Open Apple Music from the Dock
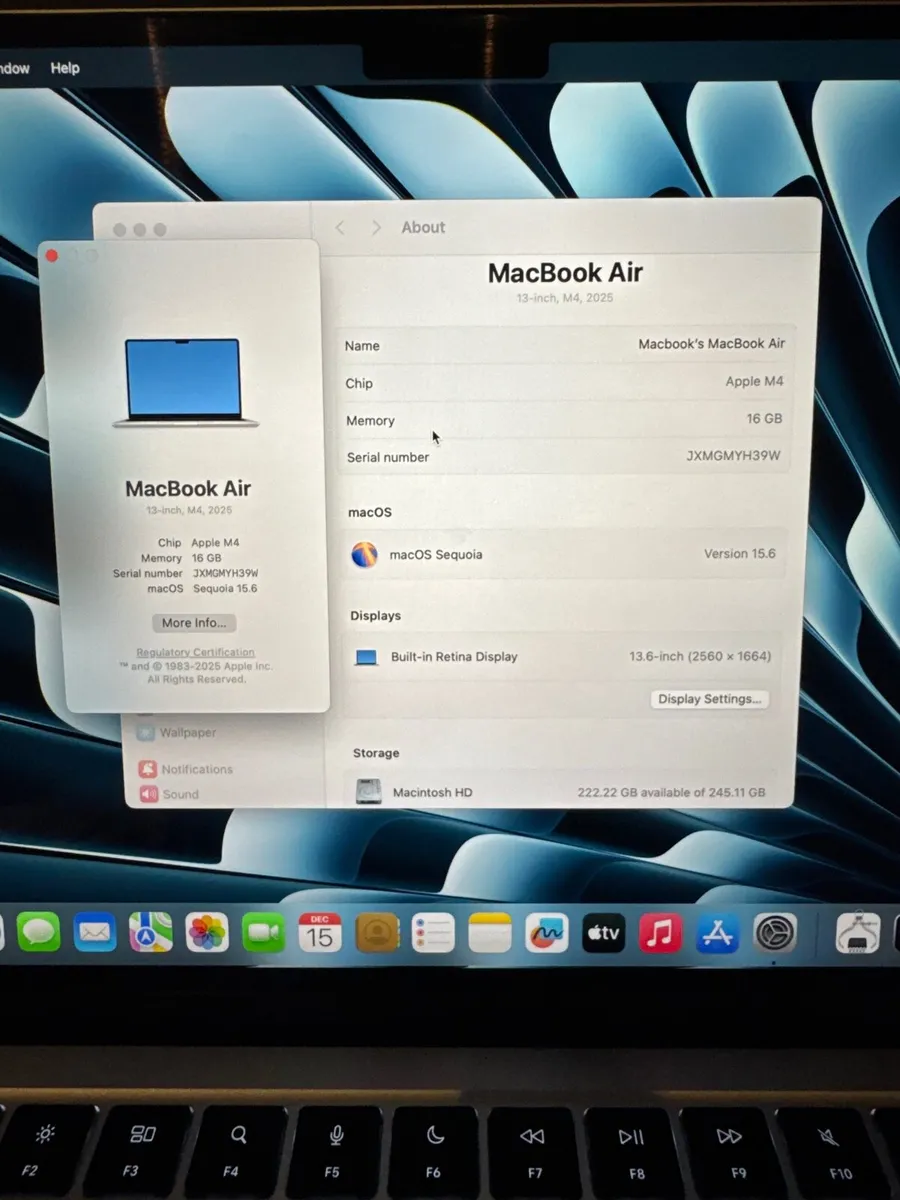Image resolution: width=900 pixels, height=1200 pixels. pos(660,932)
